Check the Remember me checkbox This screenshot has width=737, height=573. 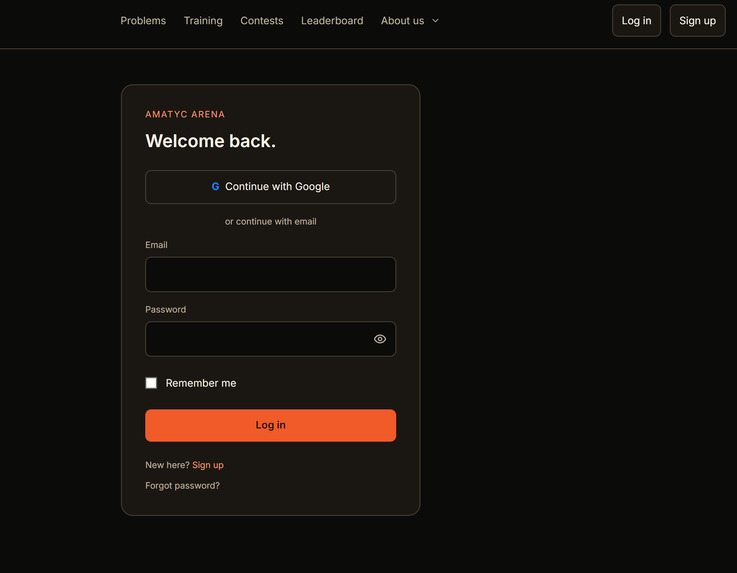click(x=151, y=383)
